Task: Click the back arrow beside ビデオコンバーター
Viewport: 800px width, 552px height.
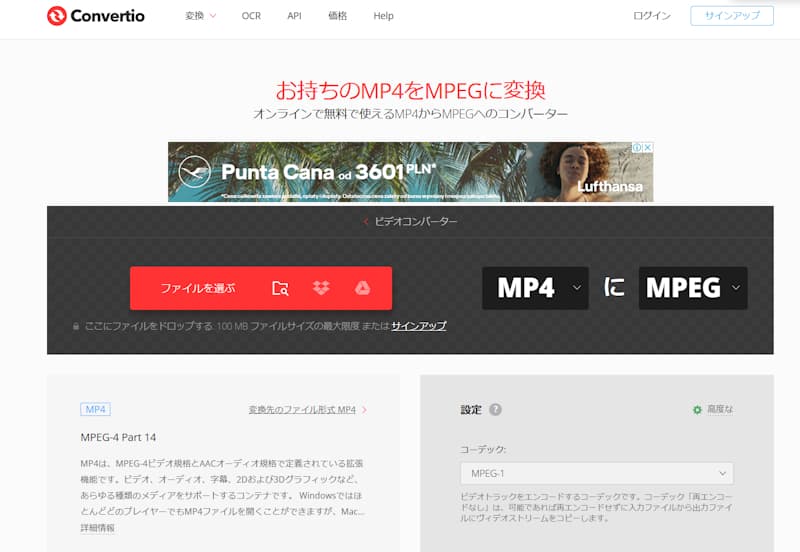Action: point(366,221)
